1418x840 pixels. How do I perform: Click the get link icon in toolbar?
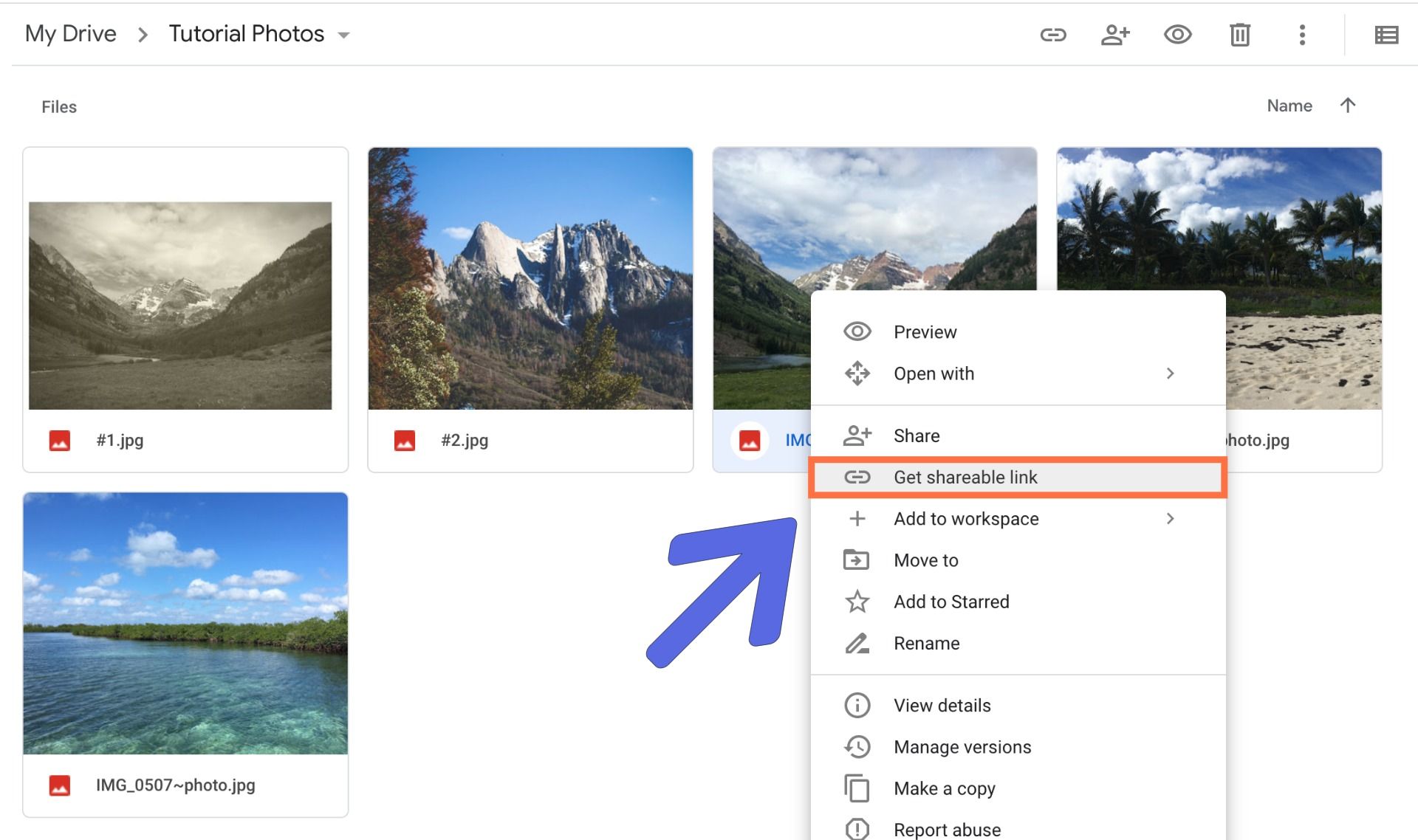click(1053, 35)
